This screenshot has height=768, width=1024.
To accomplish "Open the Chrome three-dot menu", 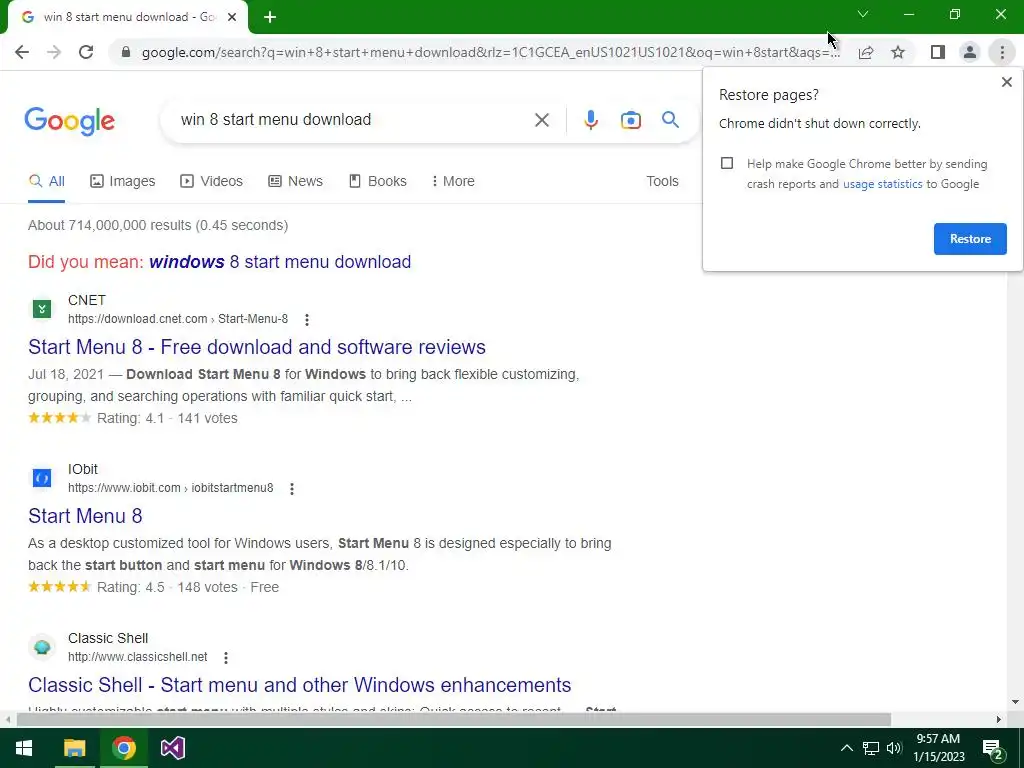I will tap(1002, 52).
